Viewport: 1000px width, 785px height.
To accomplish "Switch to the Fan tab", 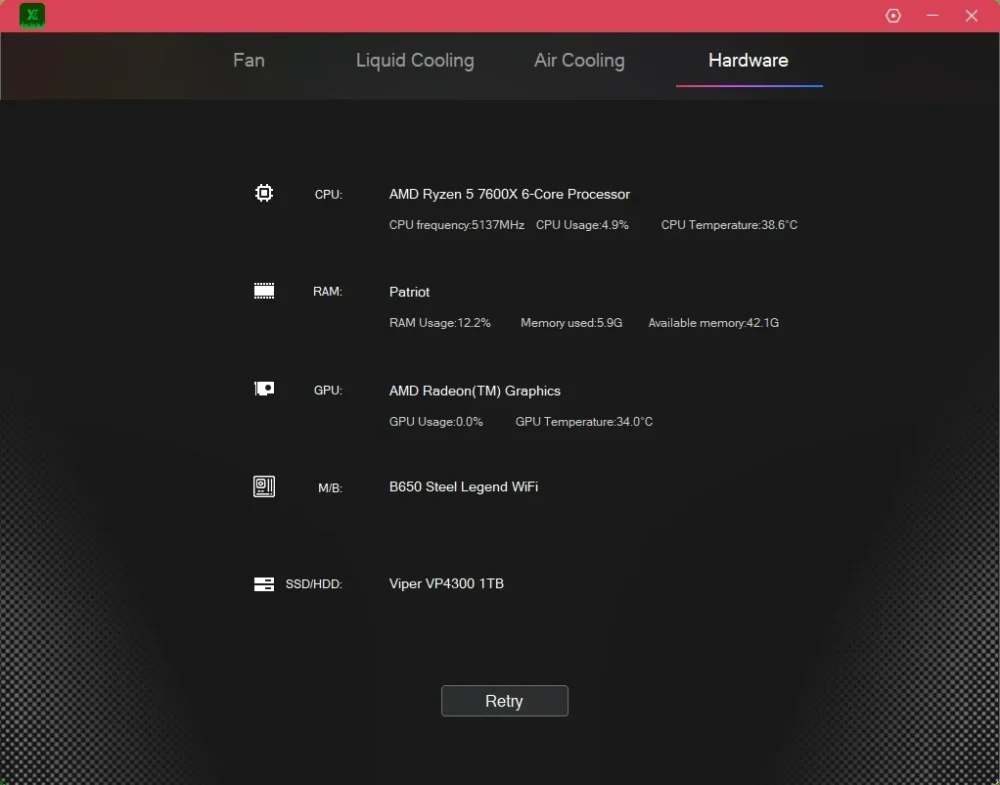I will [249, 61].
